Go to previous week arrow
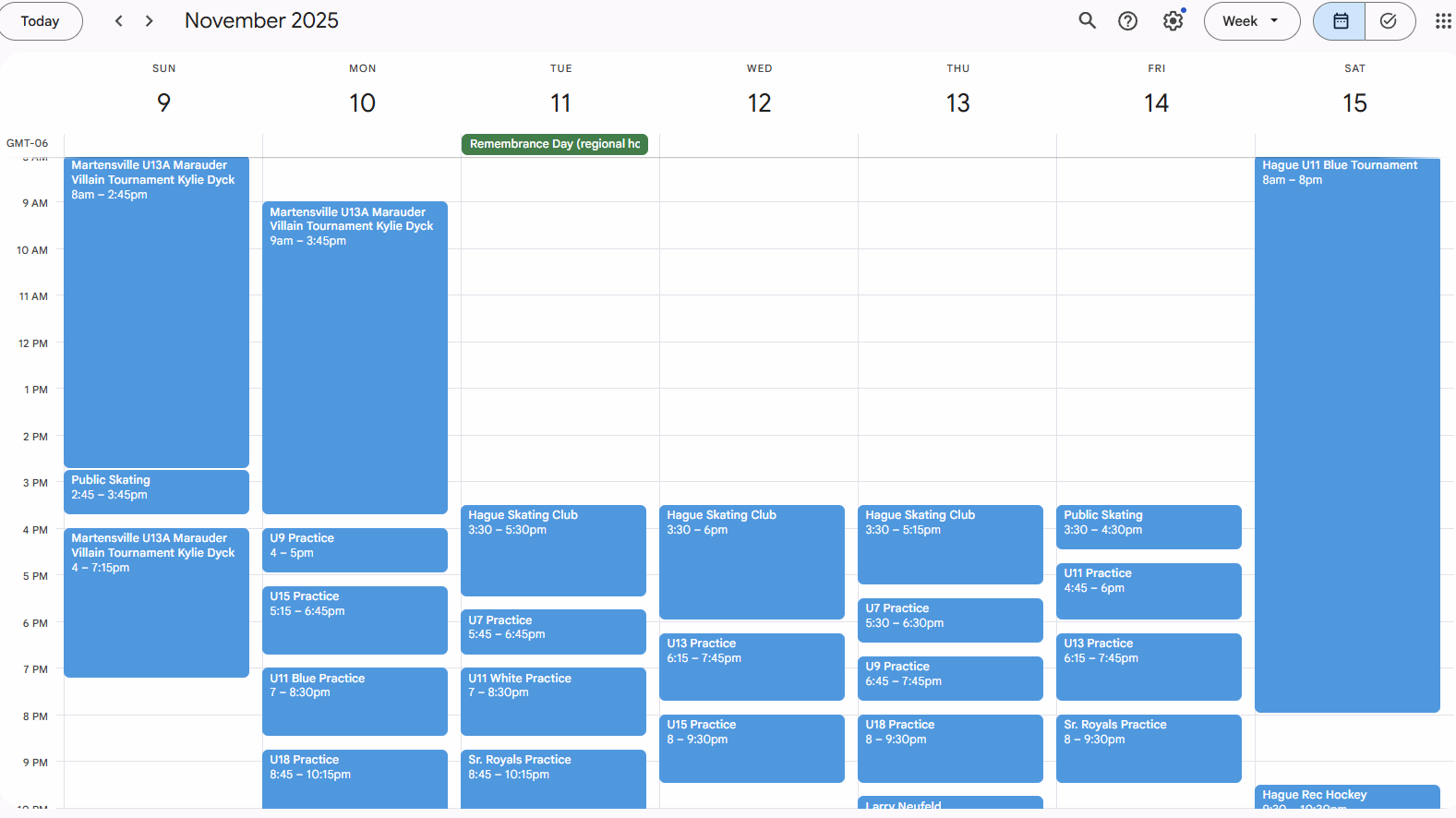 pos(118,21)
